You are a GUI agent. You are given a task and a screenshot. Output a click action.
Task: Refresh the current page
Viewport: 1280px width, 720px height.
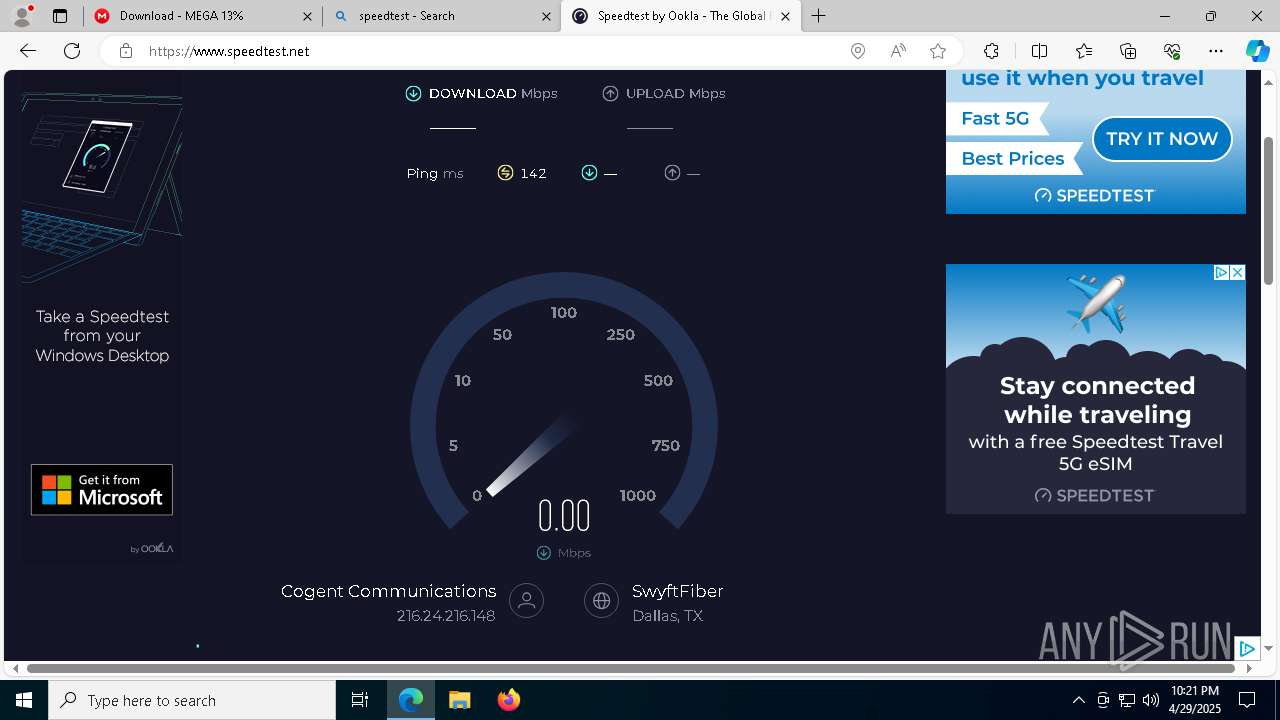(72, 51)
